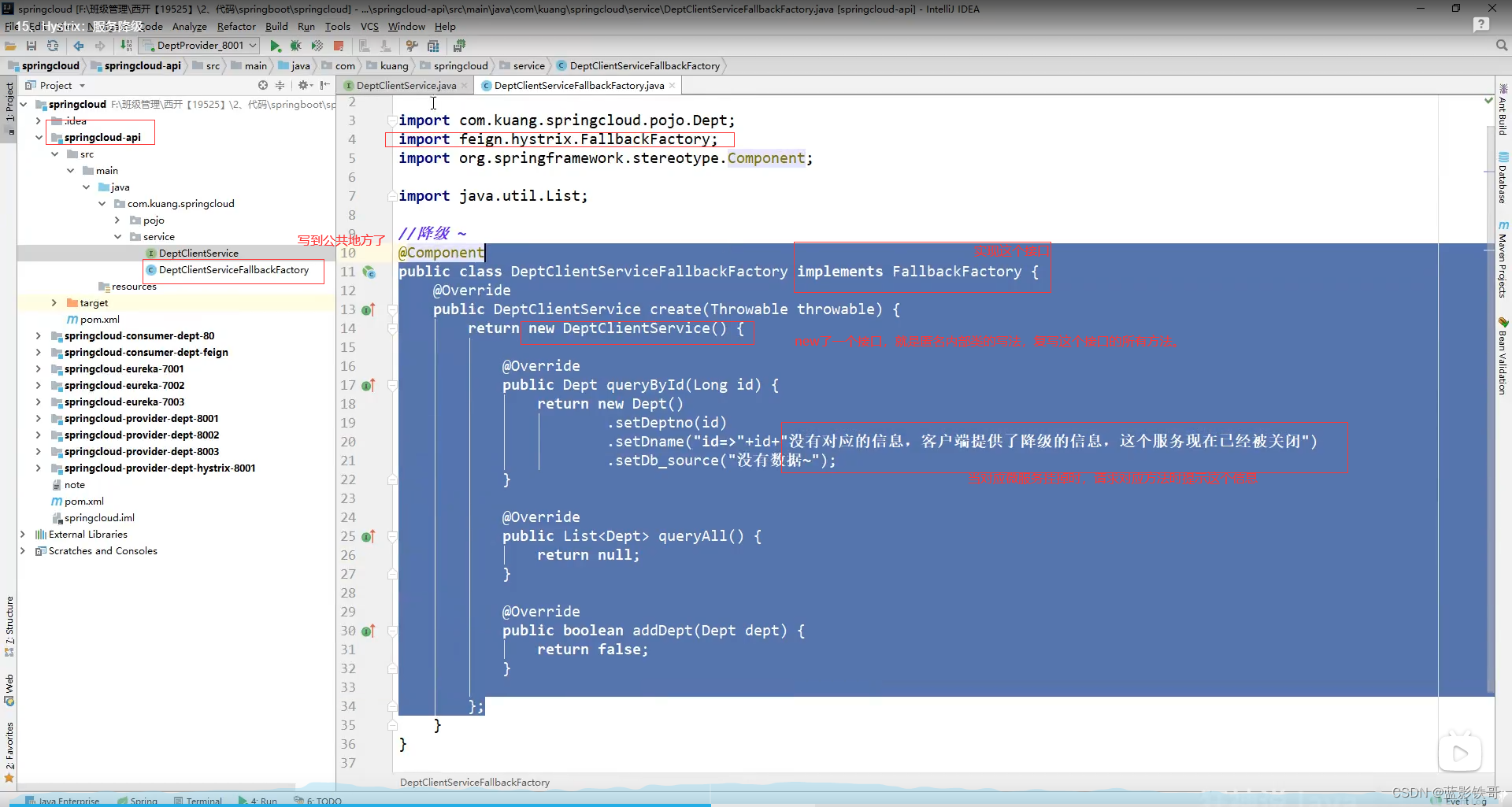Close the DeptClientService.java tab

(x=464, y=85)
